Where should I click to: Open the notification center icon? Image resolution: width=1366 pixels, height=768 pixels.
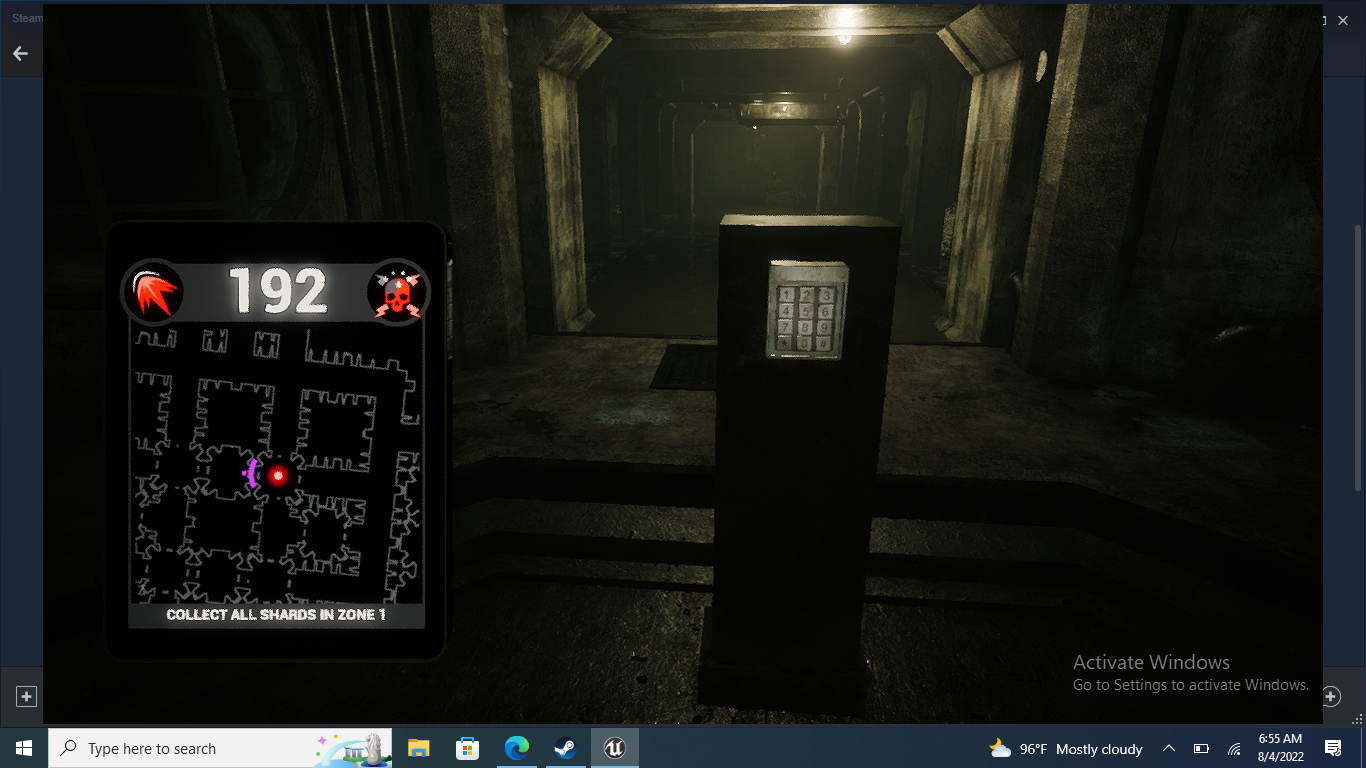pyautogui.click(x=1333, y=748)
